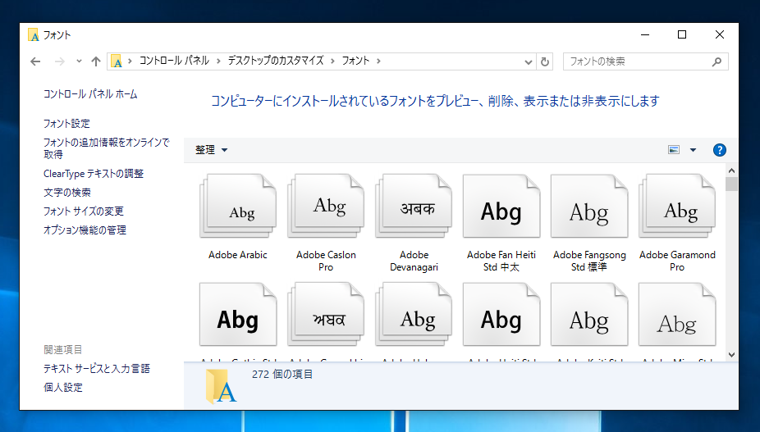Click the scrollbar up arrow
Image resolution: width=760 pixels, height=432 pixels.
[731, 171]
